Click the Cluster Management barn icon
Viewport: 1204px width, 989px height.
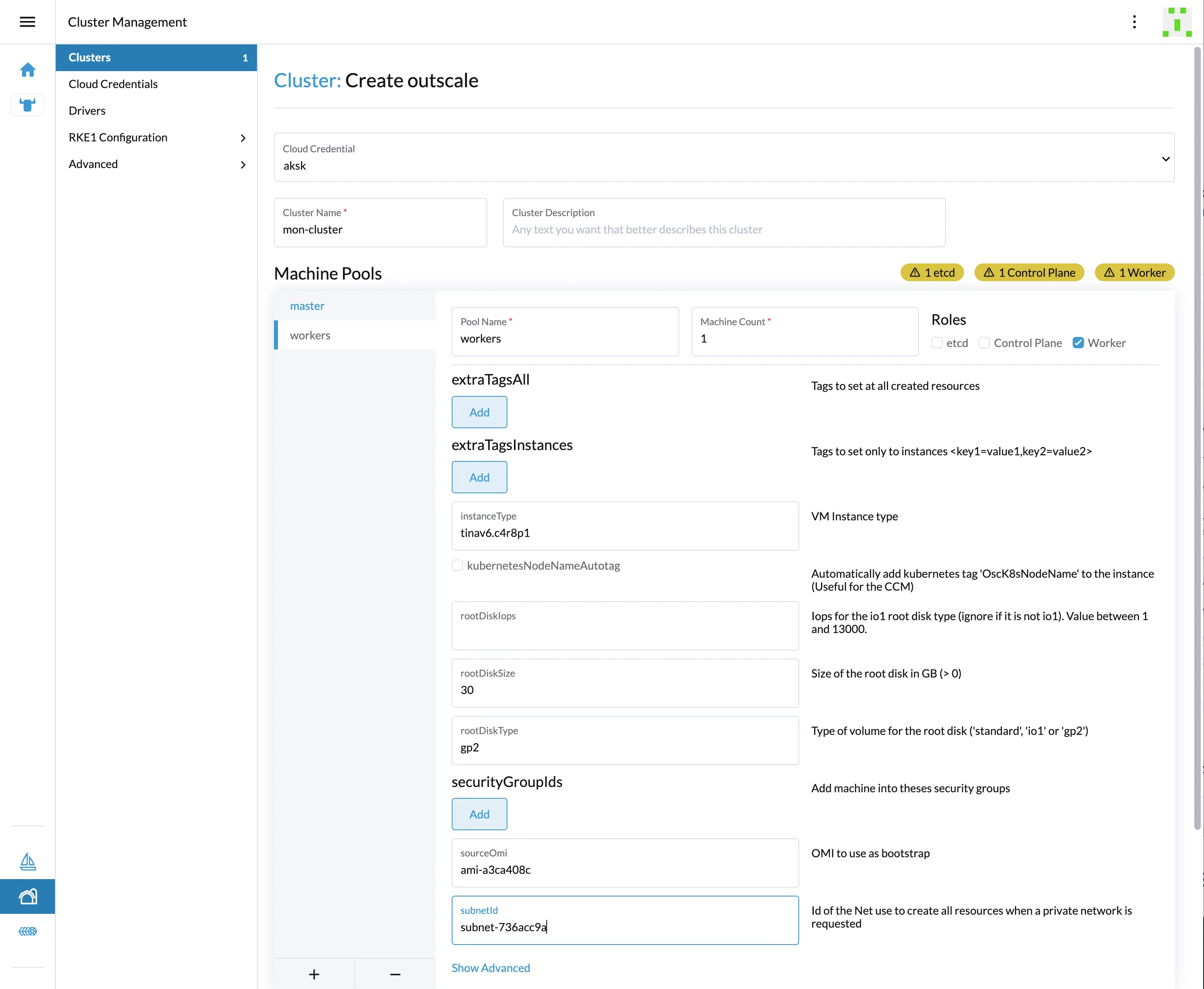(x=27, y=897)
